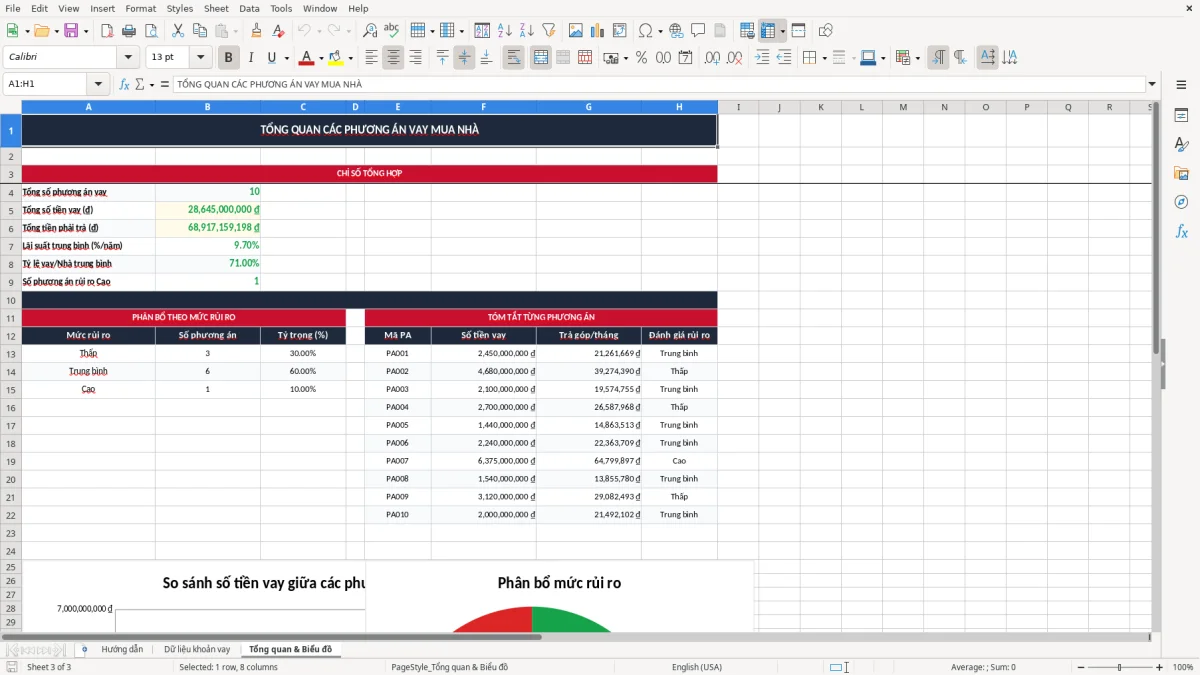Toggle Align Left
Image resolution: width=1200 pixels, height=675 pixels.
click(x=371, y=58)
